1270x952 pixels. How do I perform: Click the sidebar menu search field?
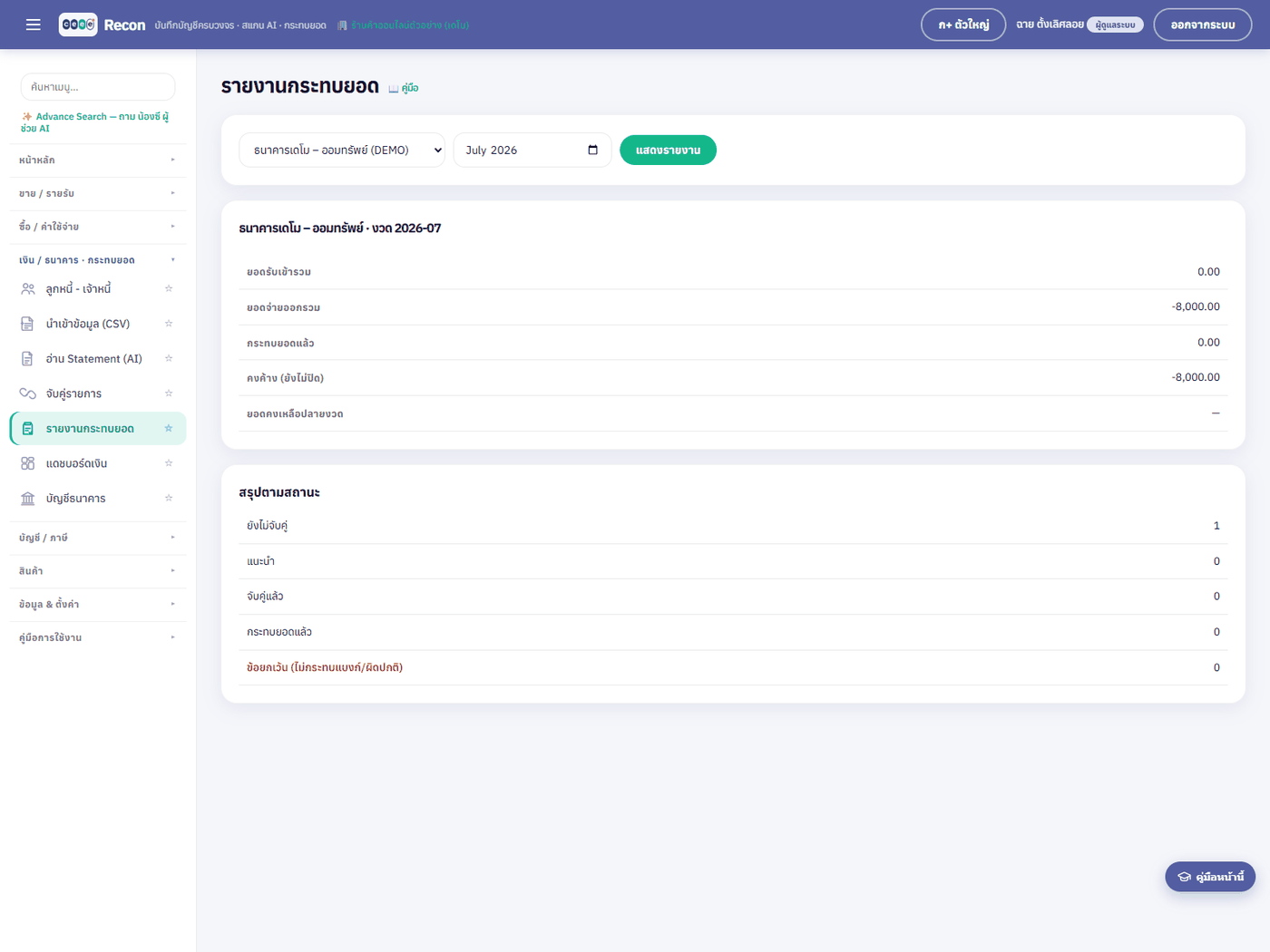(98, 87)
